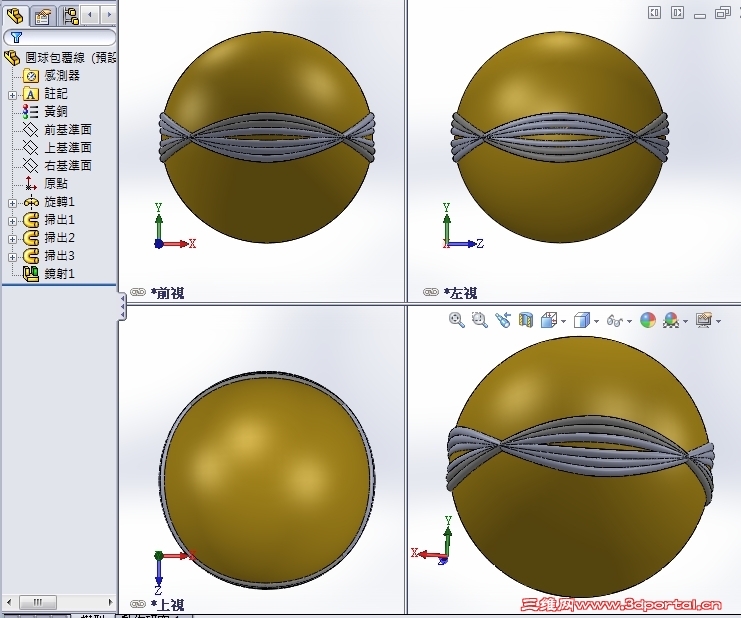741x618 pixels.
Task: Click the feature tree scrollbar left arrow
Action: (9, 602)
